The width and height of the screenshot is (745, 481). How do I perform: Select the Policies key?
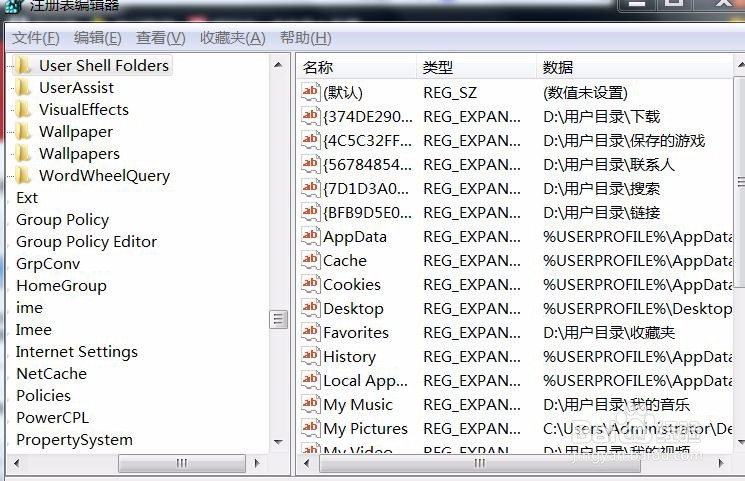pyautogui.click(x=43, y=395)
